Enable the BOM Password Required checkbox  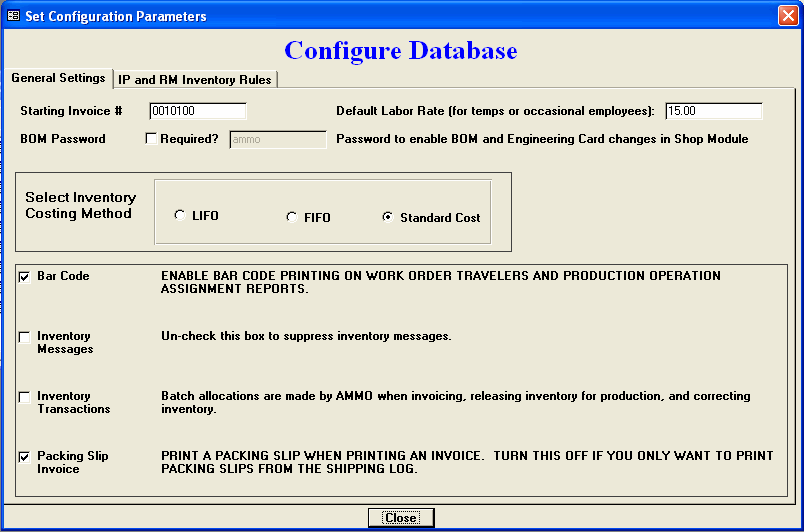151,139
